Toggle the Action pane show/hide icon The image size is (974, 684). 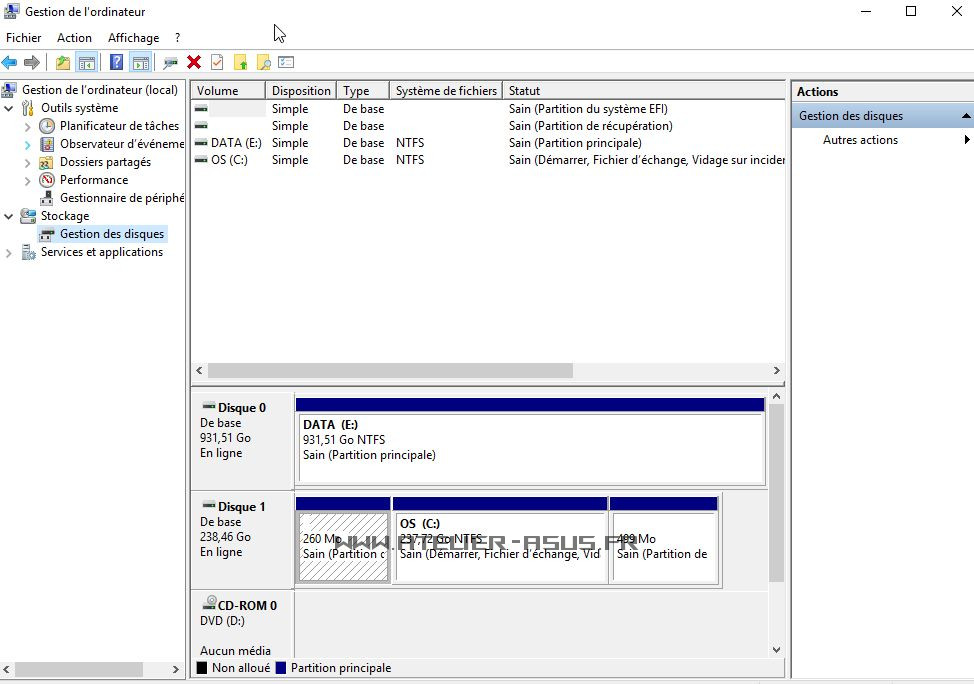[140, 63]
